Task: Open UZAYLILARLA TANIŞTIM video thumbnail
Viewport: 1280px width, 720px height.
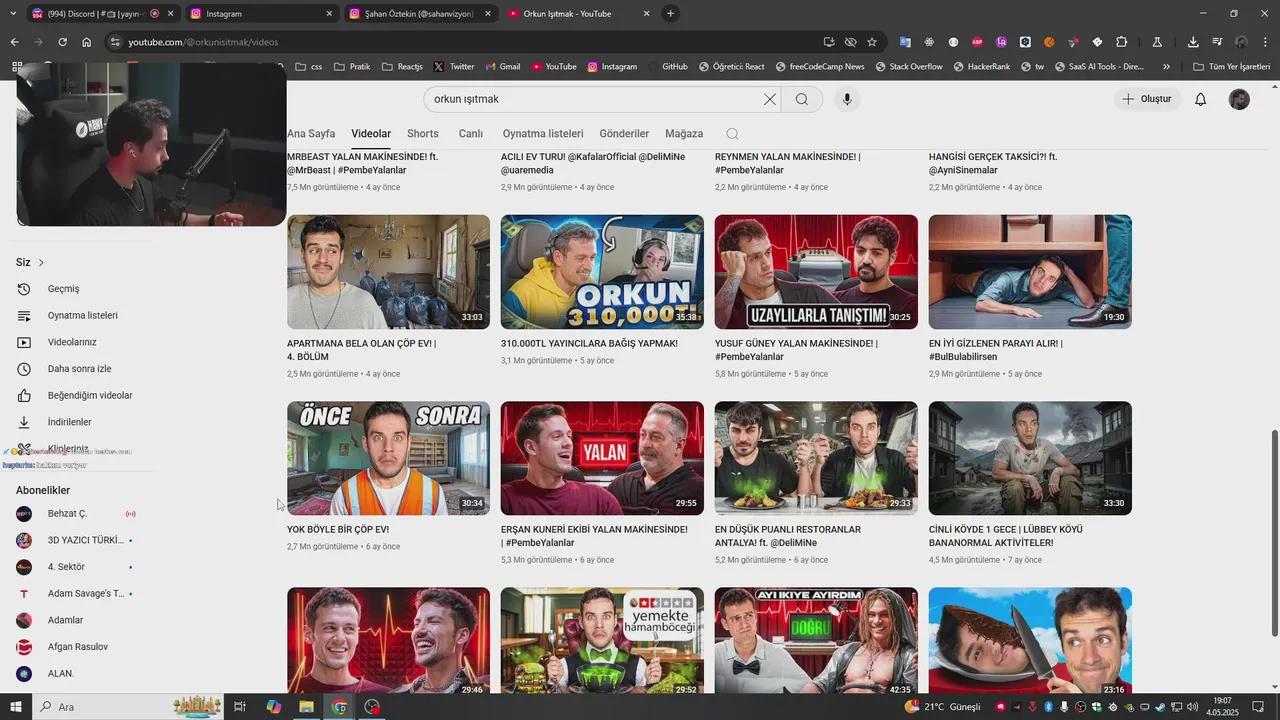Action: [816, 272]
